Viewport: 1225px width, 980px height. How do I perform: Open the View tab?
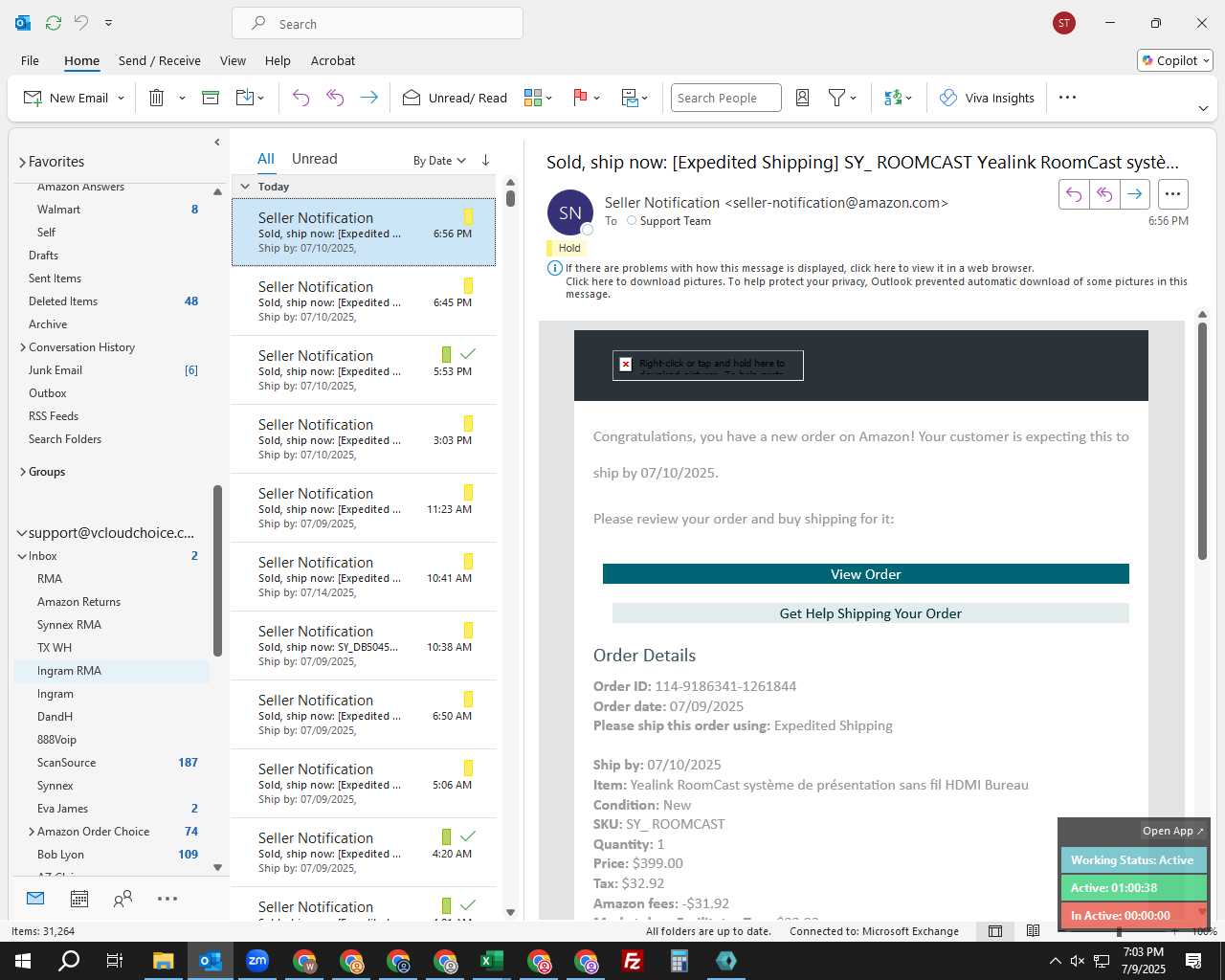tap(233, 60)
